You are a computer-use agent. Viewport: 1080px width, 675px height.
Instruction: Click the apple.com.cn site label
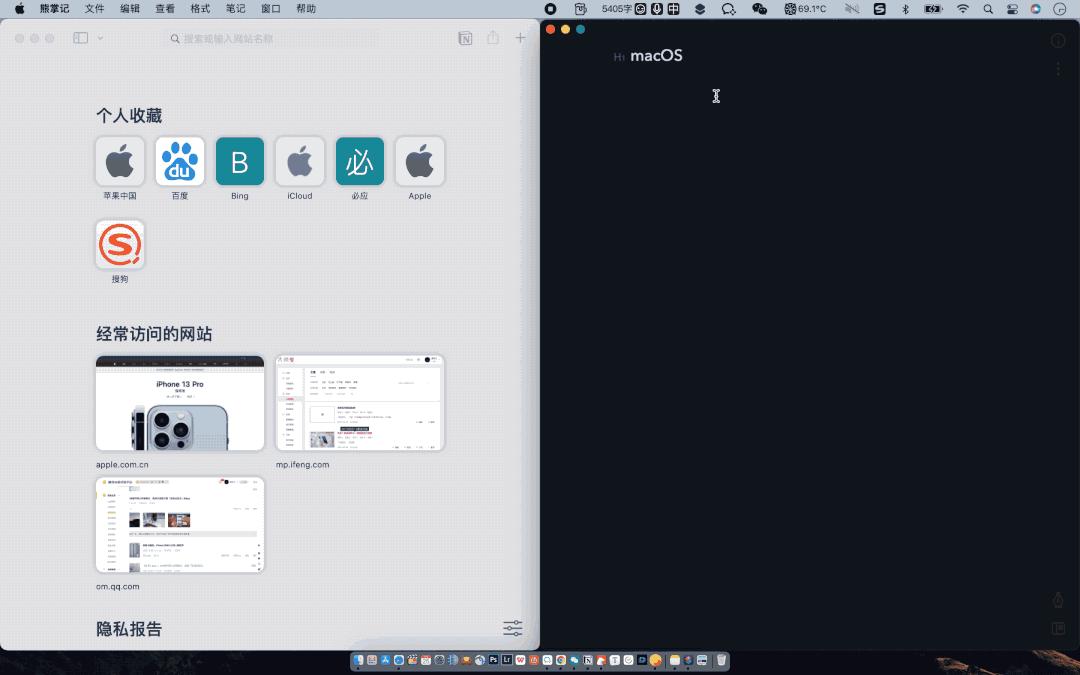click(122, 464)
